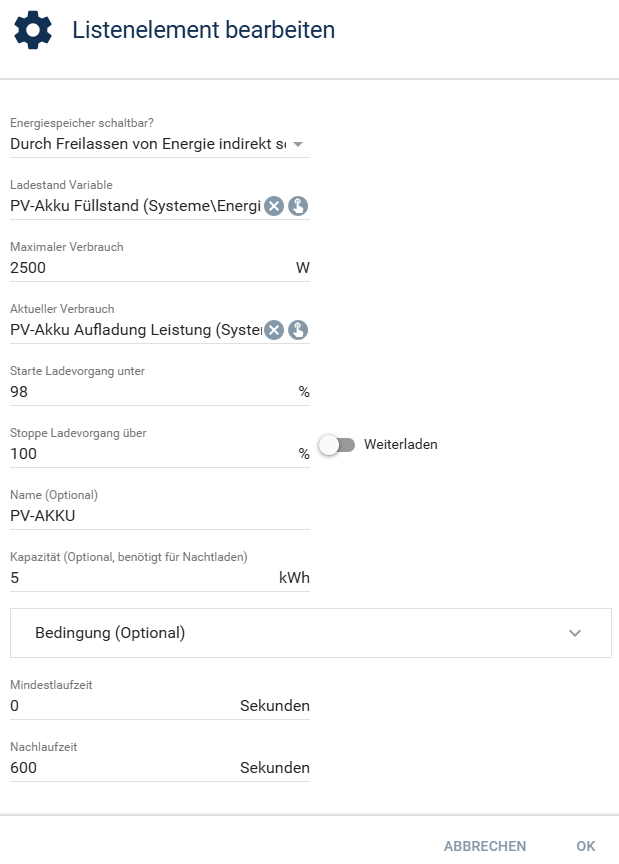Viewport: 619px width, 864px height.
Task: Toggle the Weiterladen switch
Action: click(x=337, y=445)
